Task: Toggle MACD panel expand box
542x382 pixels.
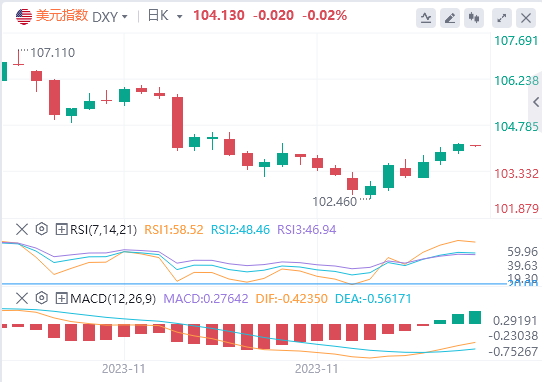Action: click(61, 298)
